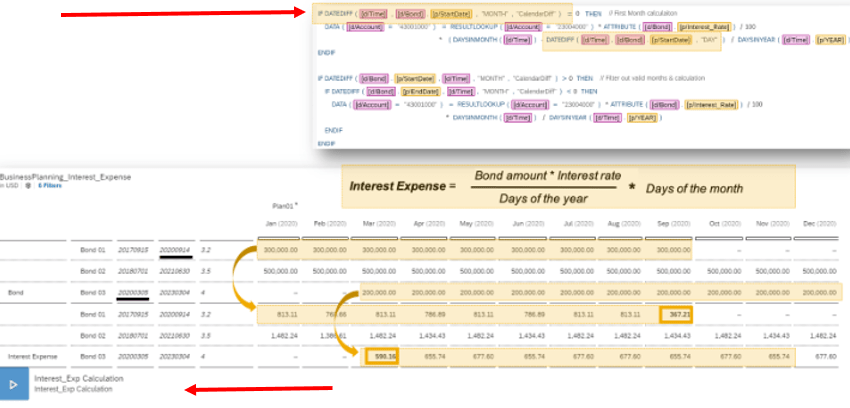Click the Interest Expense row label
Viewport: 850px width, 408px height.
32,355
